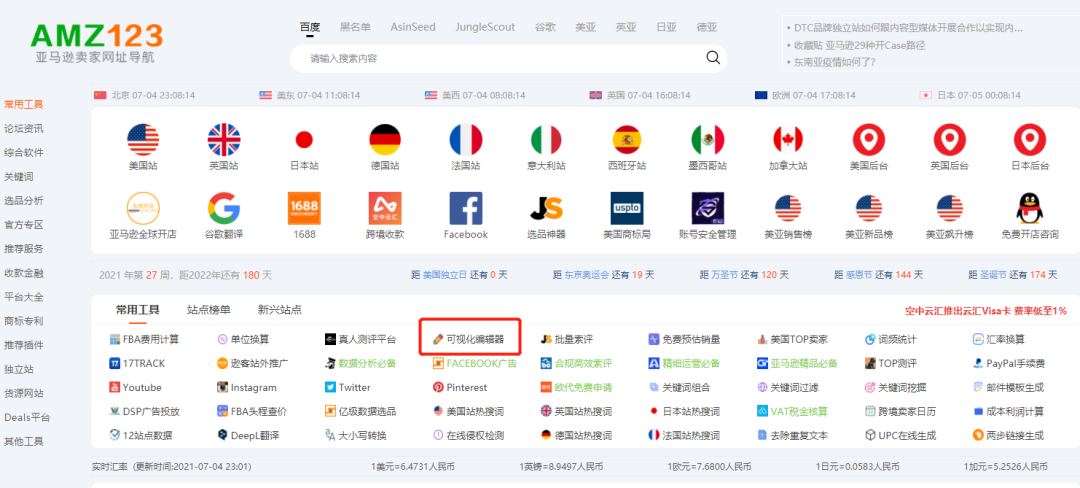Open the Google 谷歌翻译 icon
Screen dimensions: 1080x488
pos(224,208)
